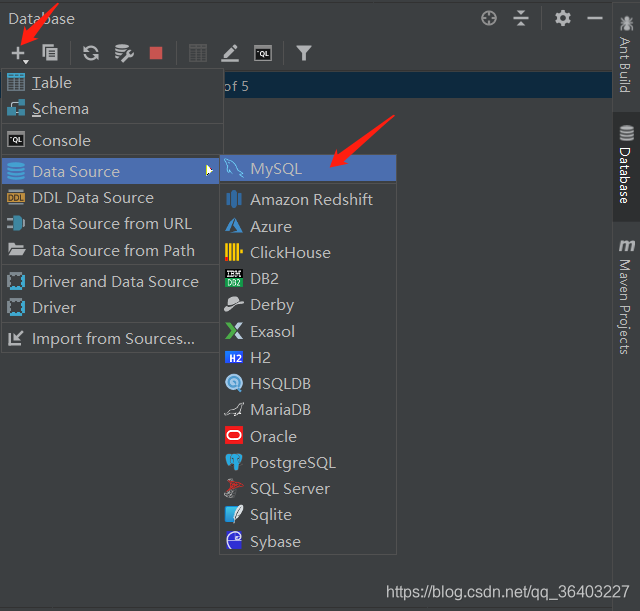Expand the Data Source submenu arrow

pos(209,171)
